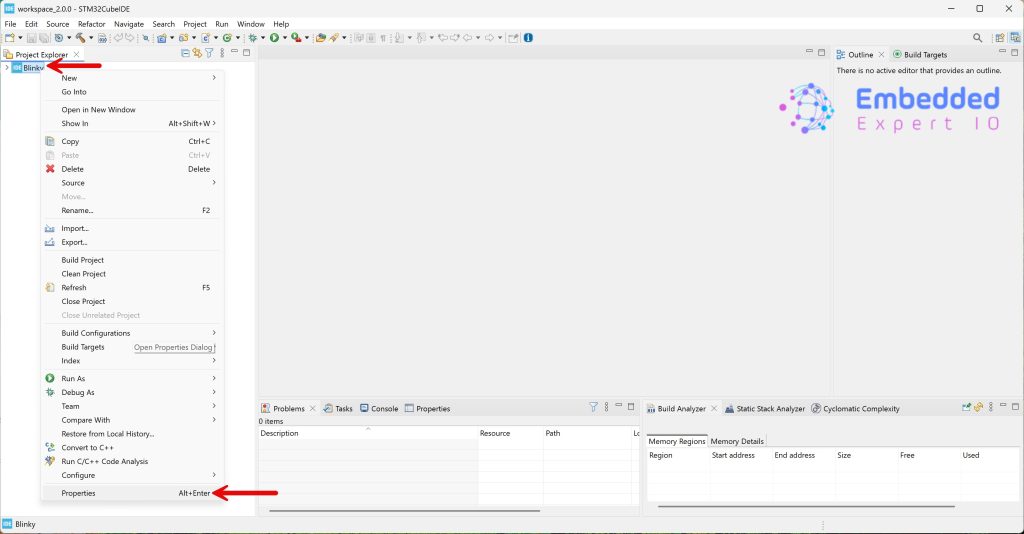Click the blue Information Center icon
Image resolution: width=1024 pixels, height=534 pixels.
click(x=528, y=38)
